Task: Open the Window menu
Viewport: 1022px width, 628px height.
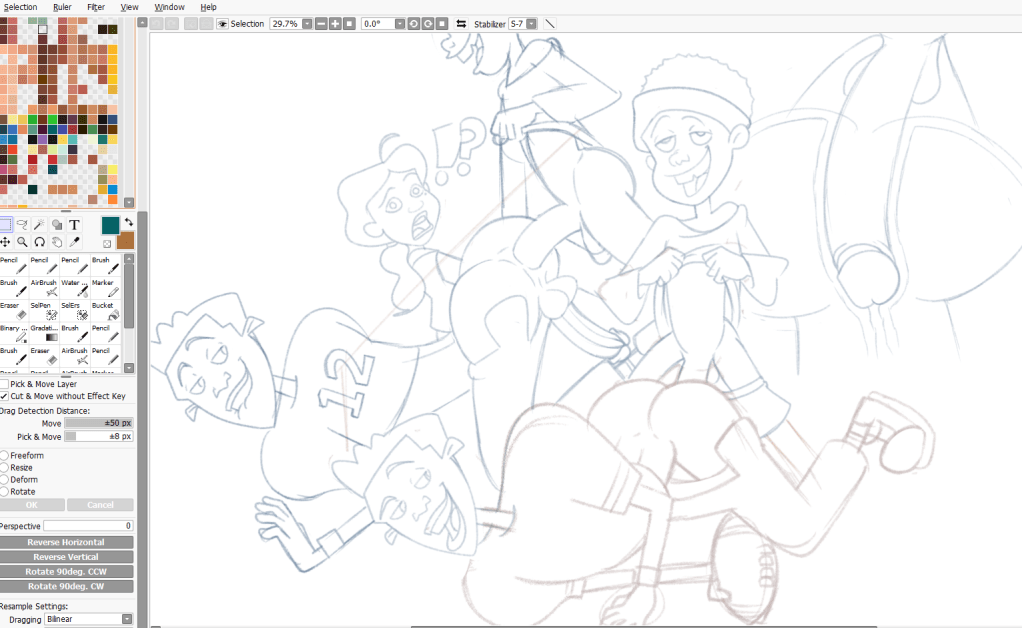Action: coord(169,7)
